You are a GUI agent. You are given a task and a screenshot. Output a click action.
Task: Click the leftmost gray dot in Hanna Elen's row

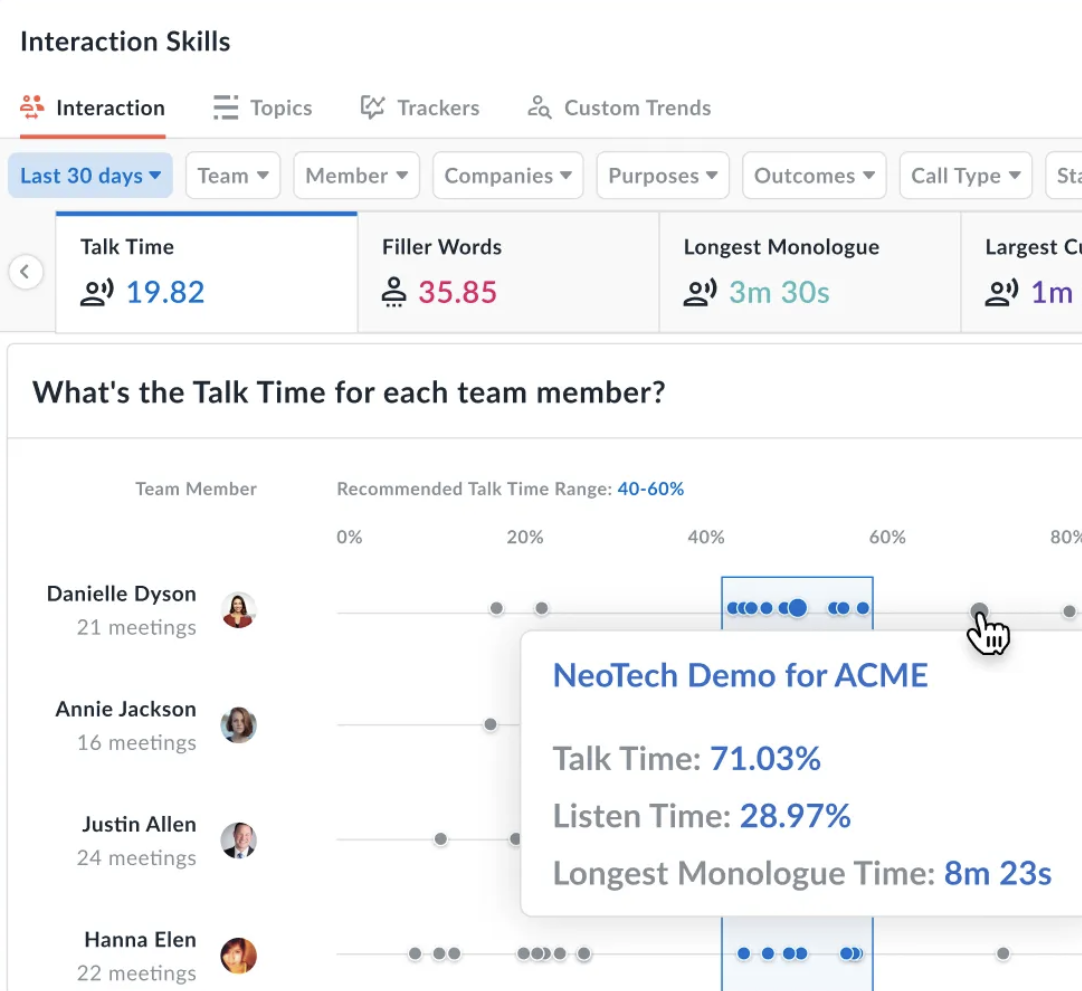[415, 954]
